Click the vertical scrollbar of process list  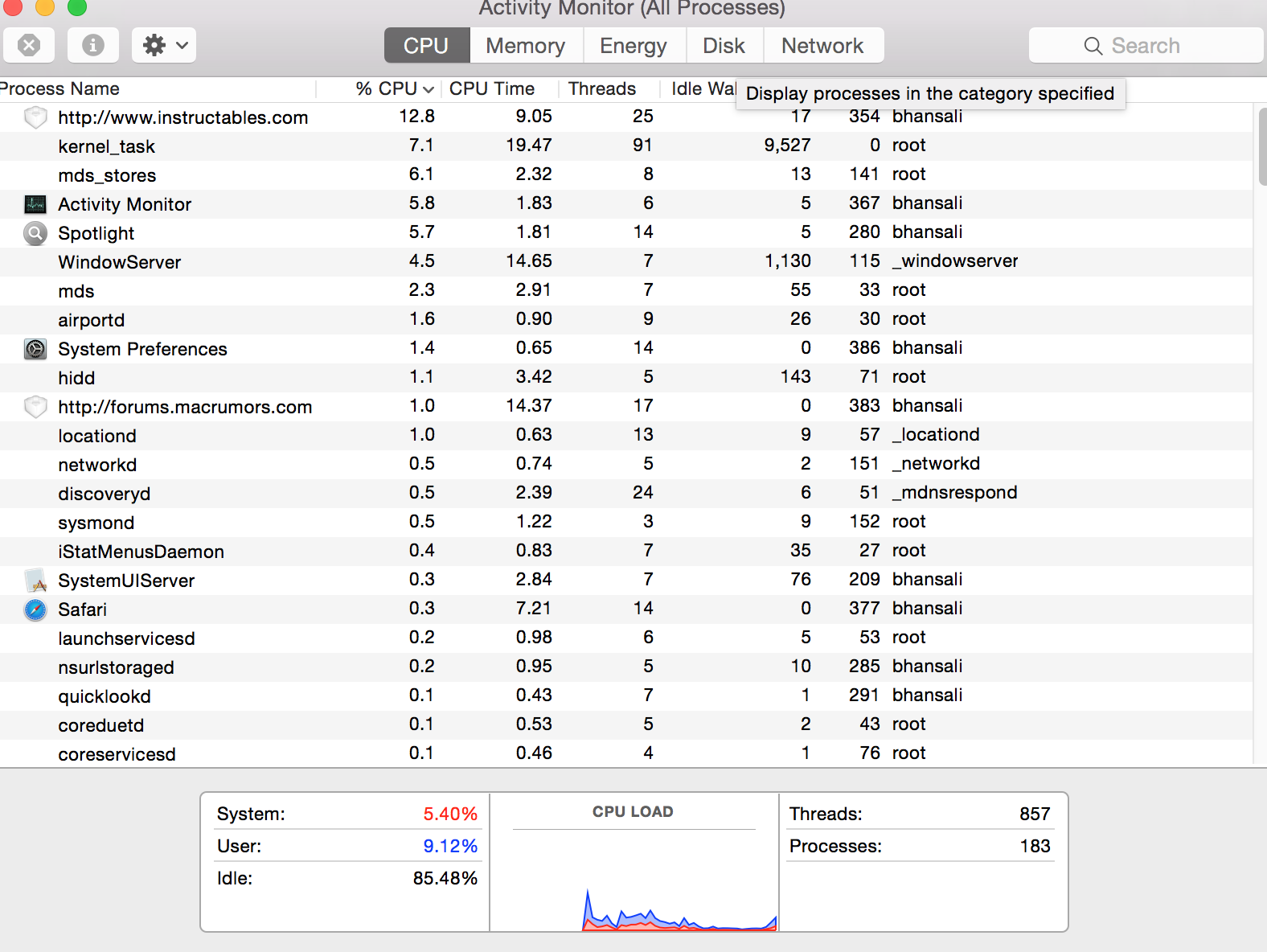coord(1261,146)
